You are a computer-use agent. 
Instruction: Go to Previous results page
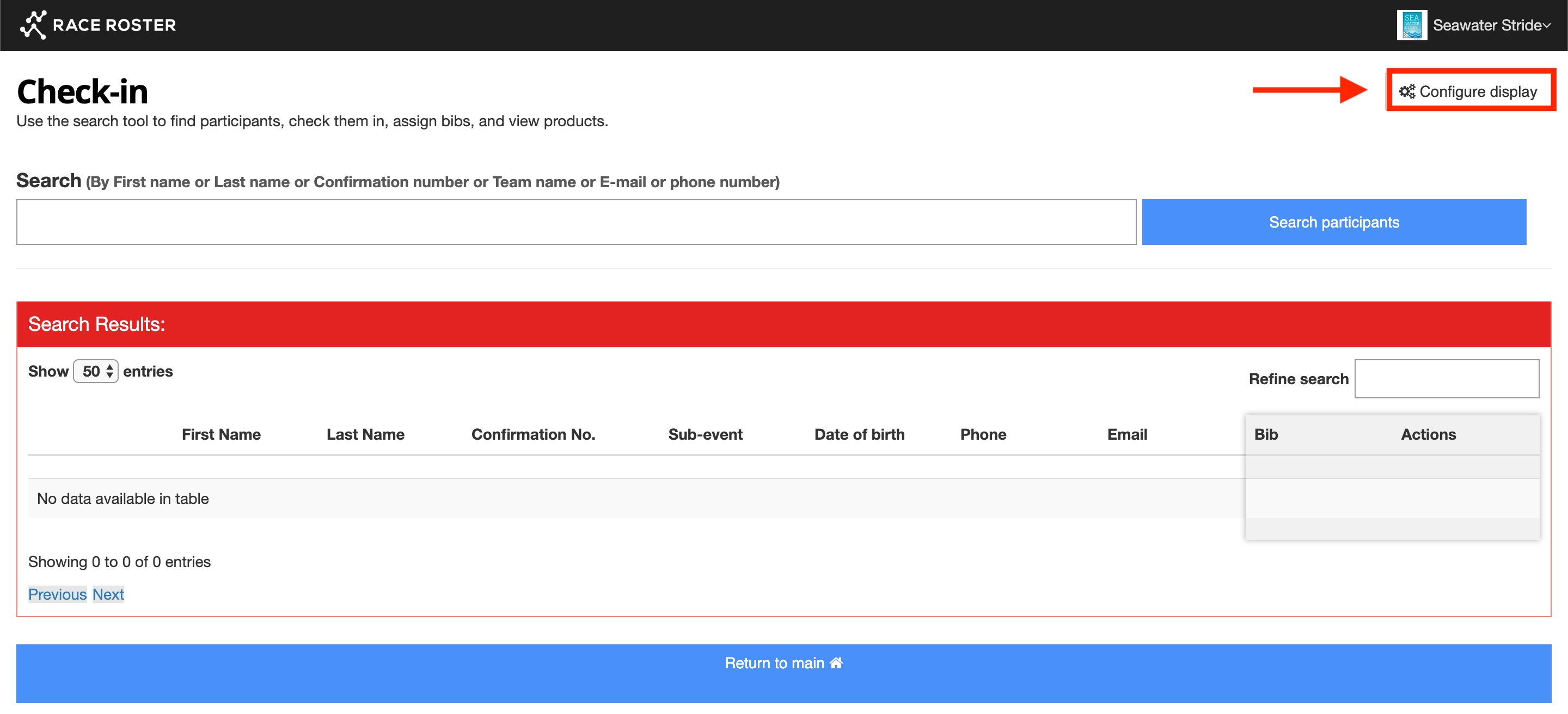point(57,594)
